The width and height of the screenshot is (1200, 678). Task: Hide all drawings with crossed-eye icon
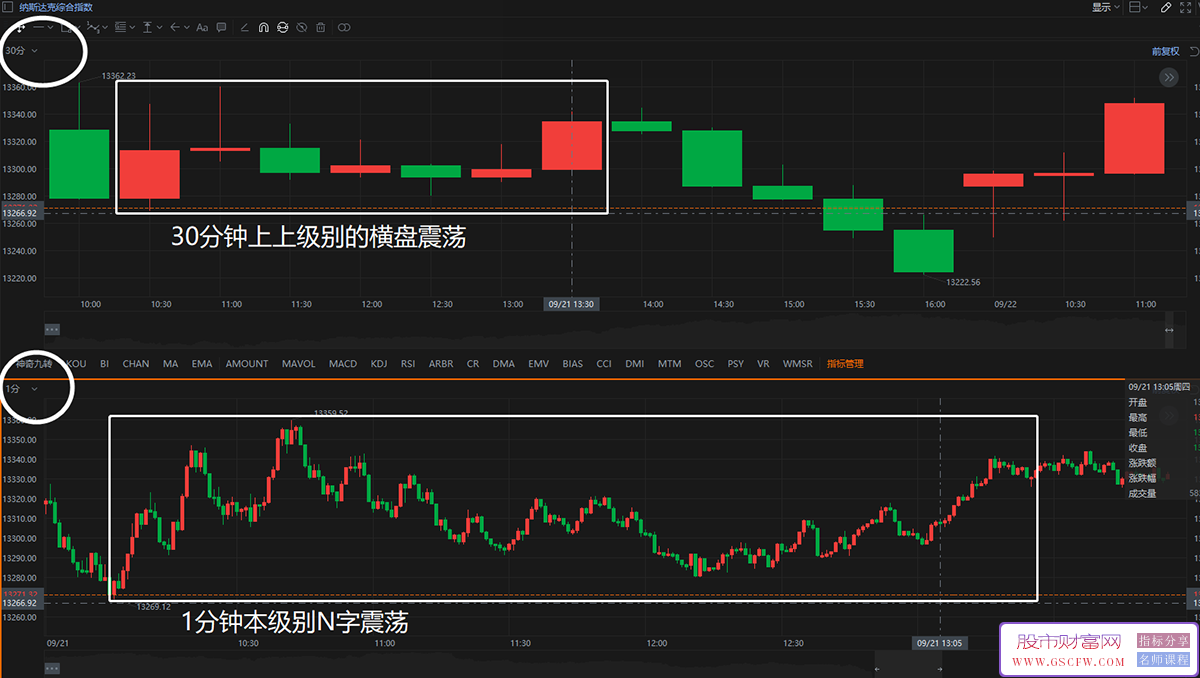[301, 28]
